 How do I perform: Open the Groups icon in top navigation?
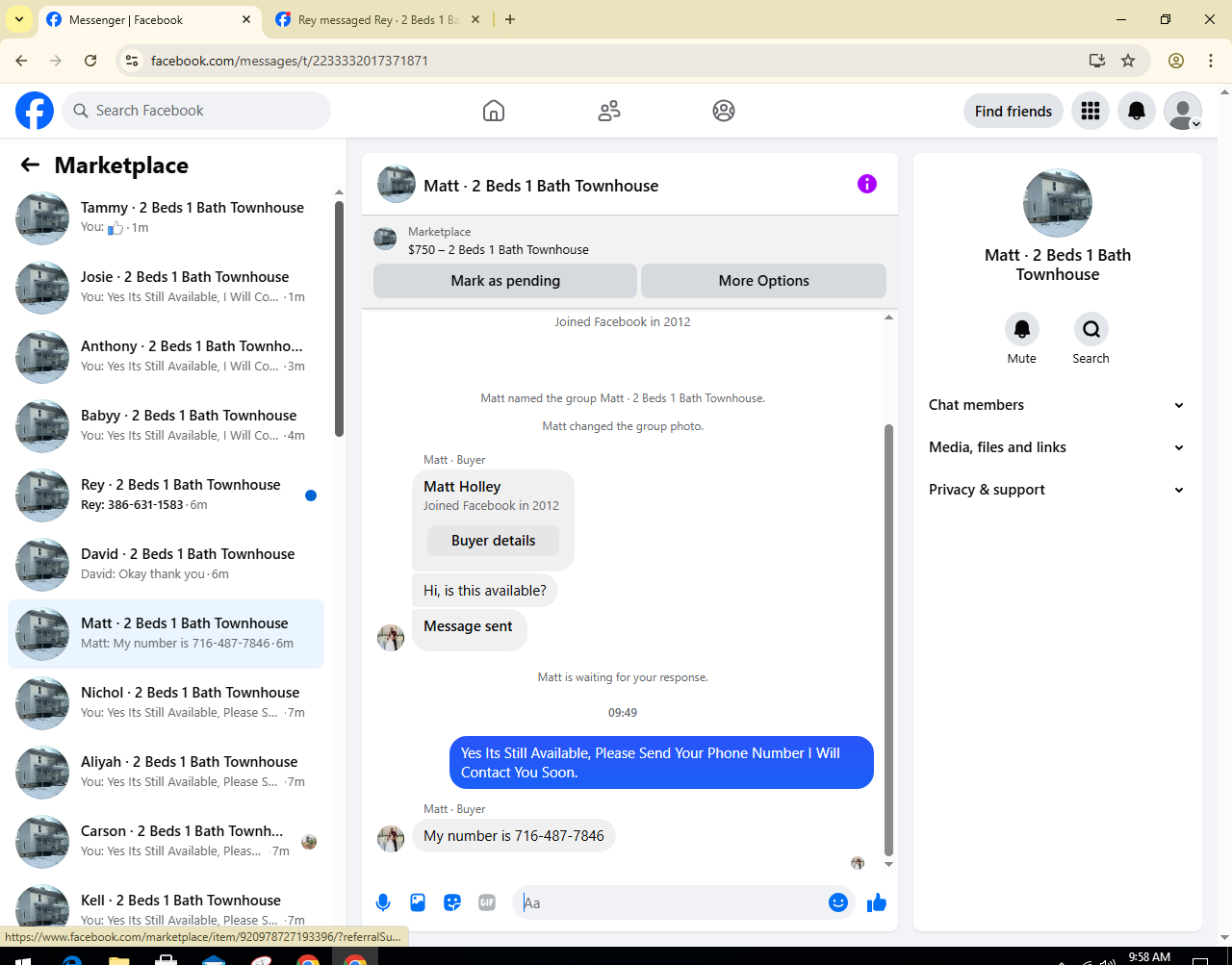724,111
